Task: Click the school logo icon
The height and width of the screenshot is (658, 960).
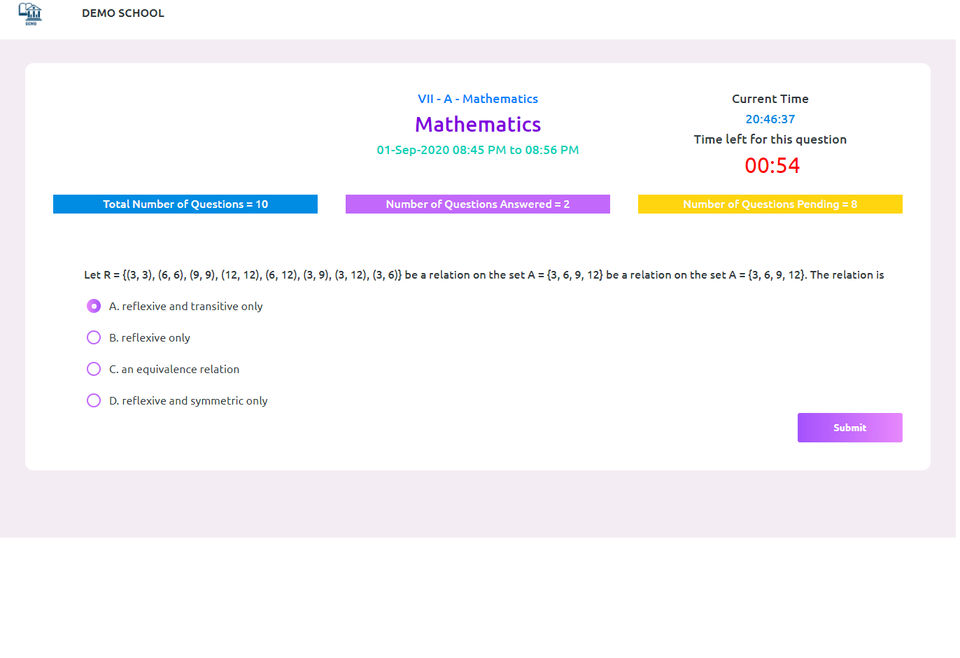Action: [30, 13]
